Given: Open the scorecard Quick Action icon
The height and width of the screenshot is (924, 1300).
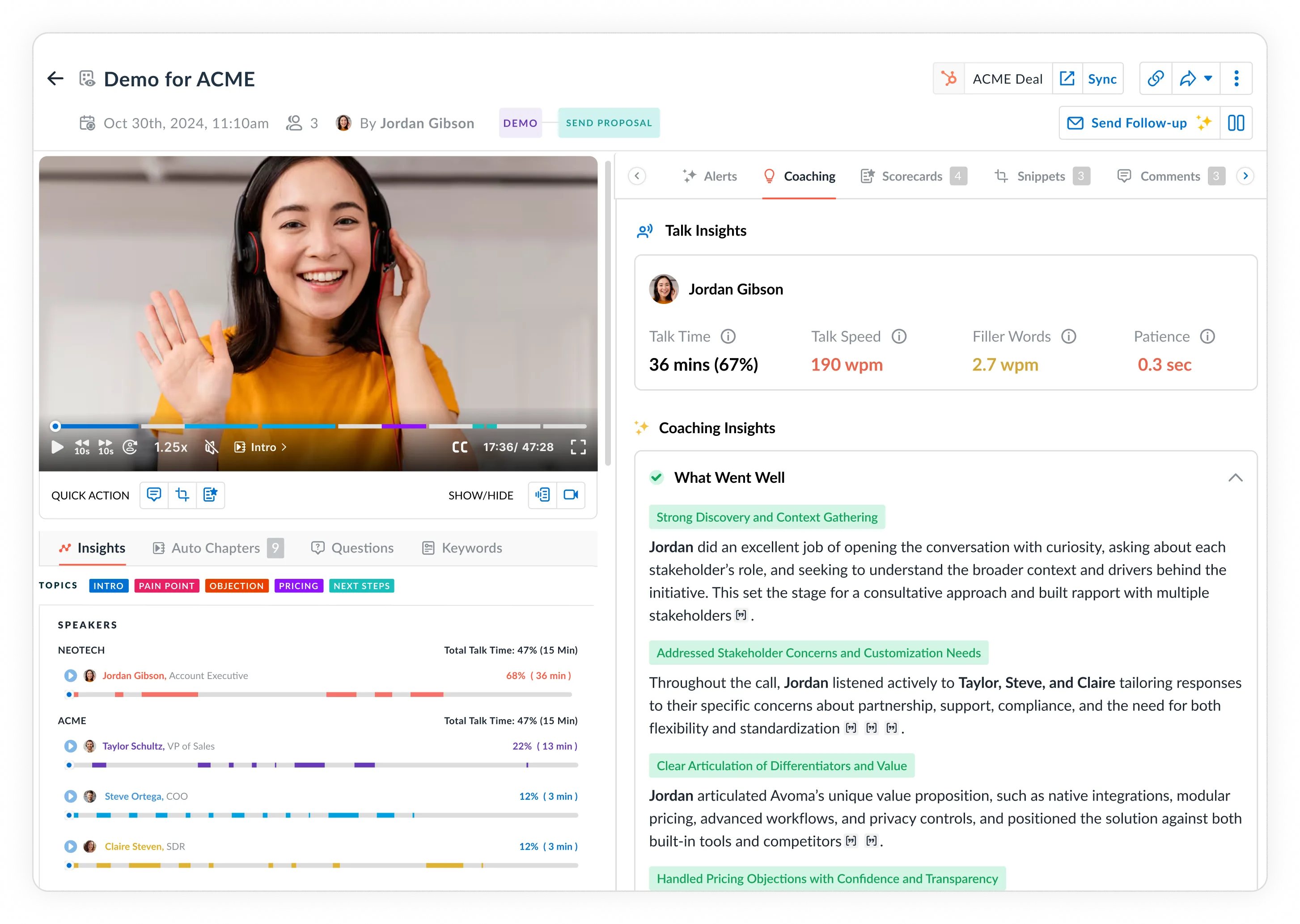Looking at the screenshot, I should [x=211, y=495].
